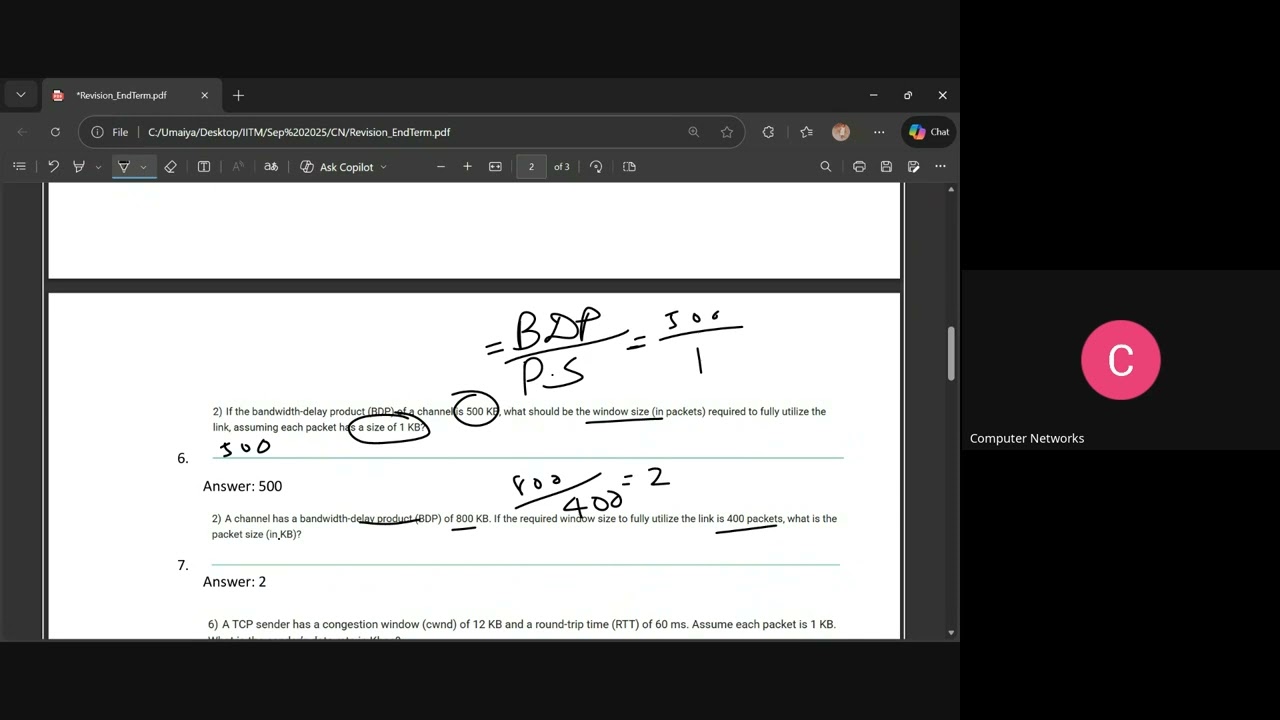Screen dimensions: 1280x720
Task: Open the Copilot Chat button
Action: click(929, 132)
